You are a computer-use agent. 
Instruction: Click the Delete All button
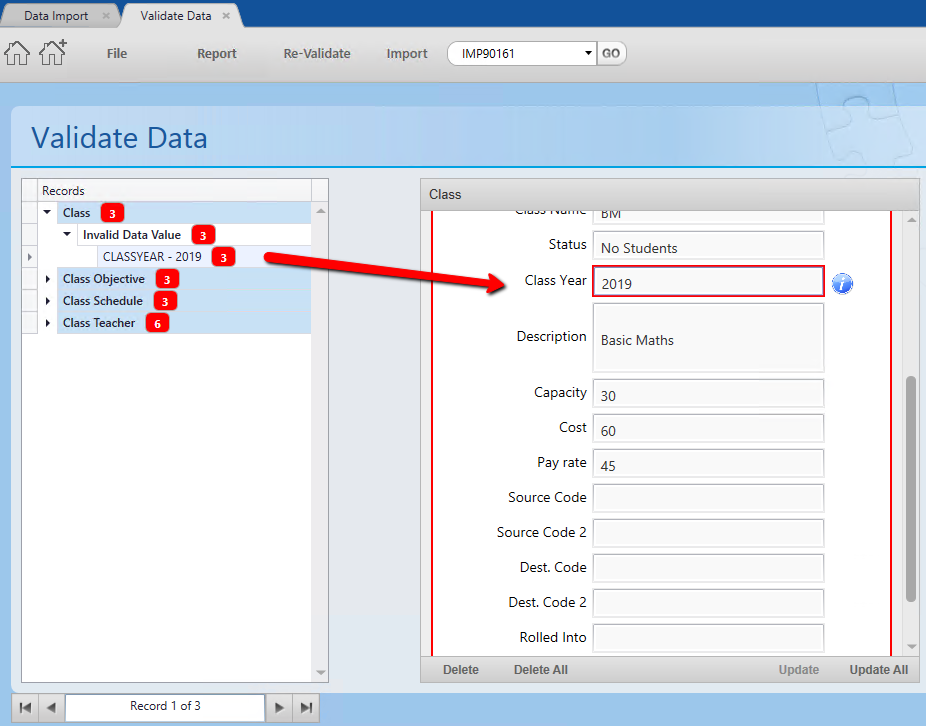540,670
